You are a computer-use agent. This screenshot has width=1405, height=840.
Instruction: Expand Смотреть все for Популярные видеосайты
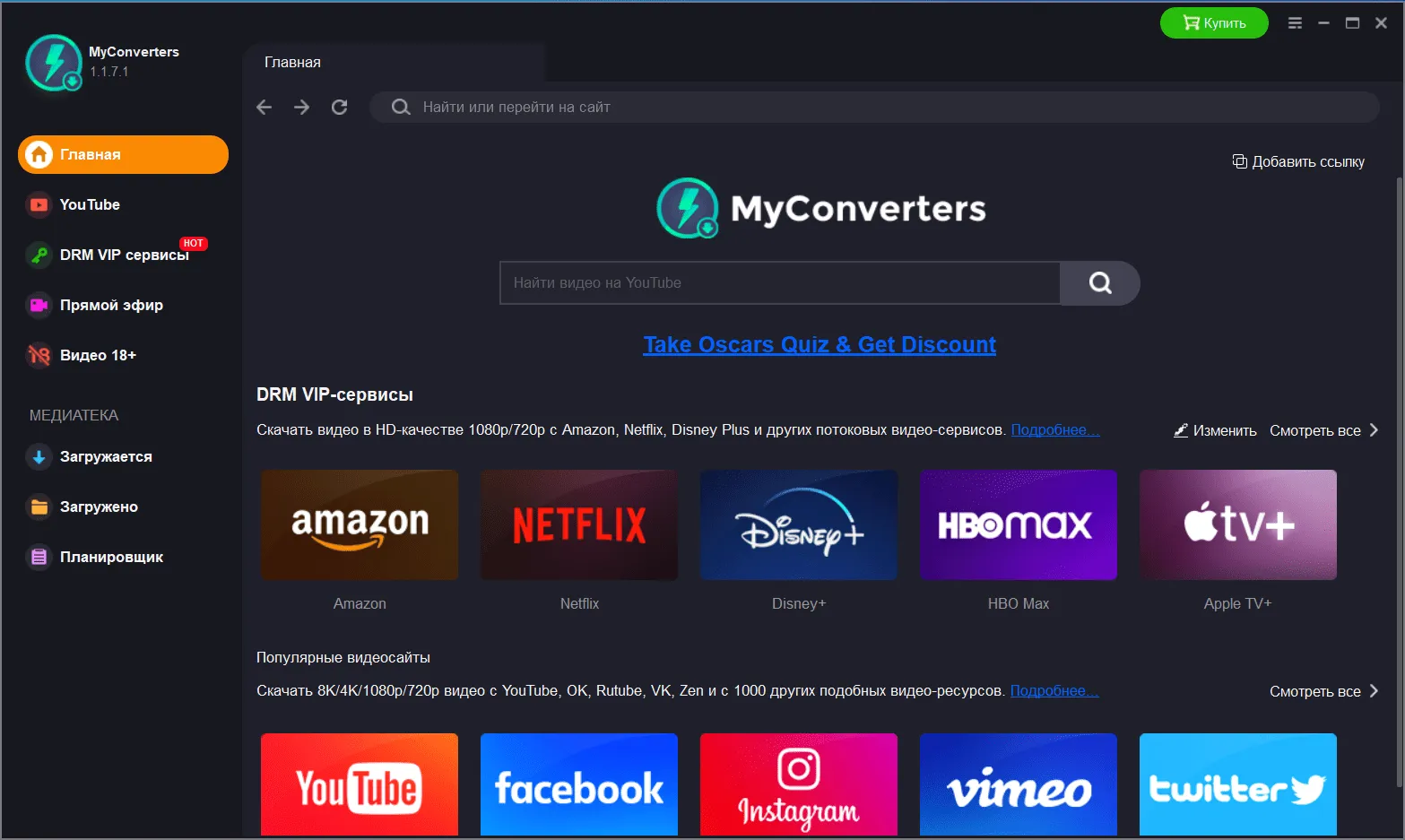pyautogui.click(x=1323, y=691)
